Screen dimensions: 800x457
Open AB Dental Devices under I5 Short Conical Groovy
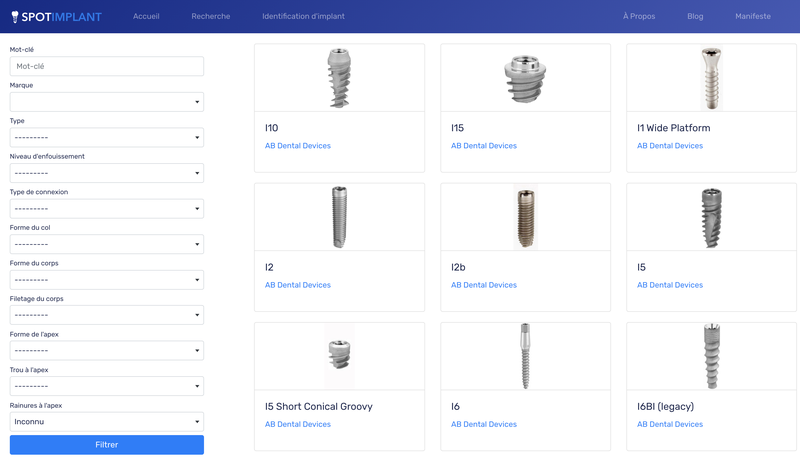click(x=297, y=424)
